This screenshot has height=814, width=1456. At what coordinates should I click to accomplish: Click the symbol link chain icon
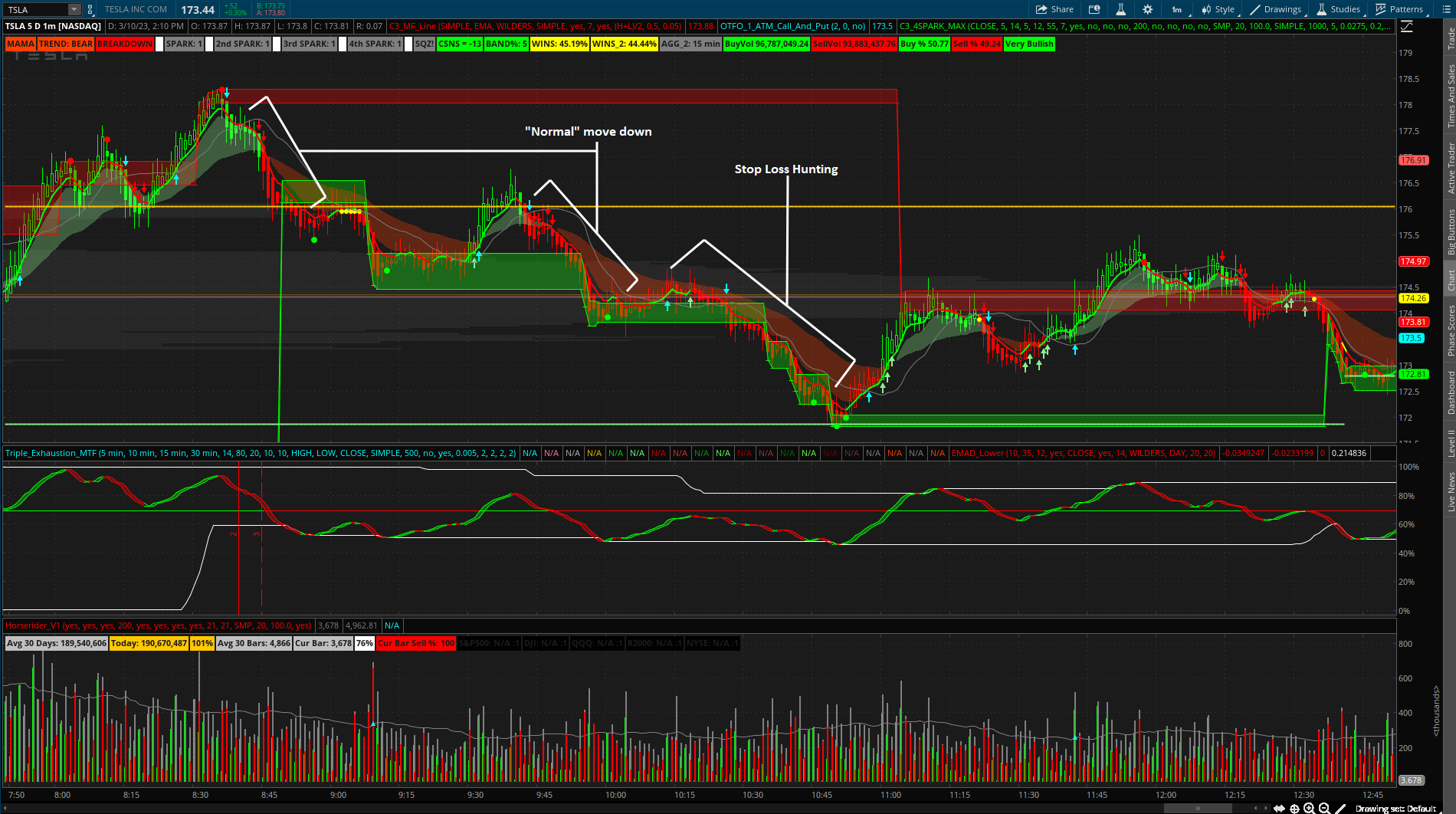[90, 9]
